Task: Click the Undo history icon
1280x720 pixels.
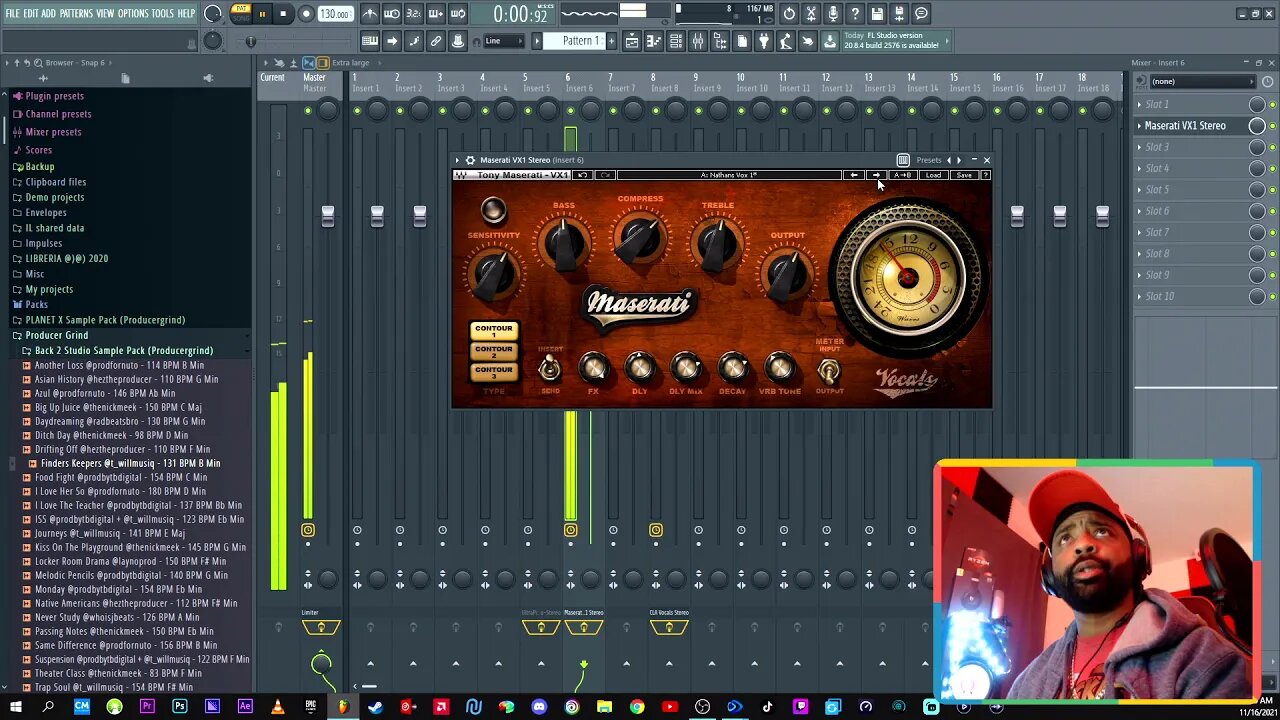Action: pos(789,14)
